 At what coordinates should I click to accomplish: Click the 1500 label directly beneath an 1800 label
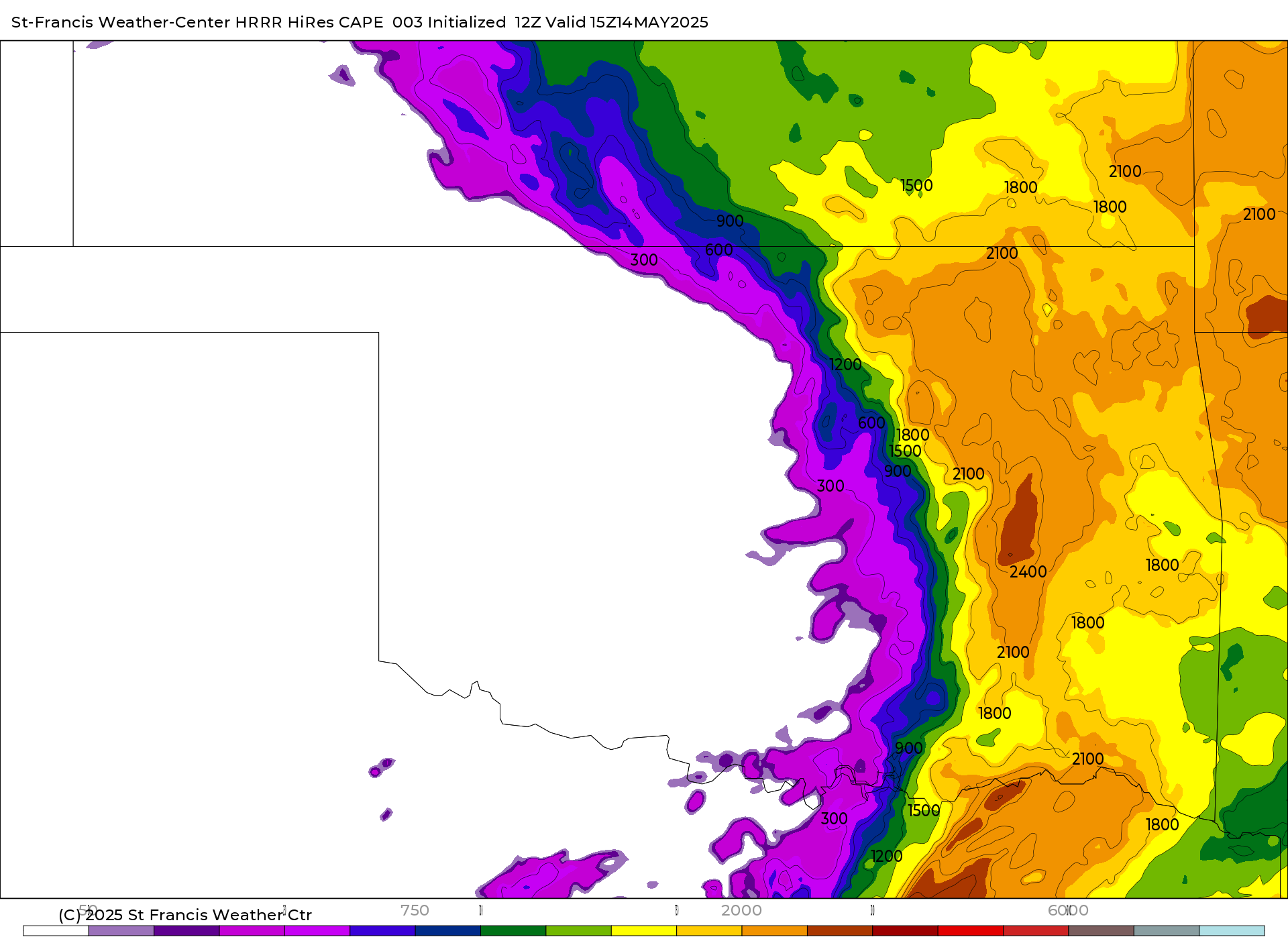tap(905, 451)
